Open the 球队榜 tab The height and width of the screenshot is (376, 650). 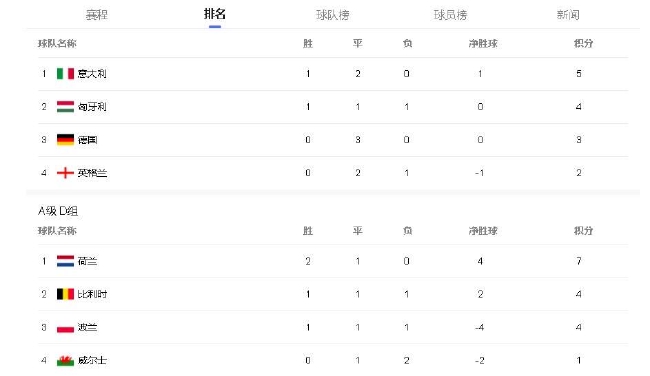[x=332, y=15]
